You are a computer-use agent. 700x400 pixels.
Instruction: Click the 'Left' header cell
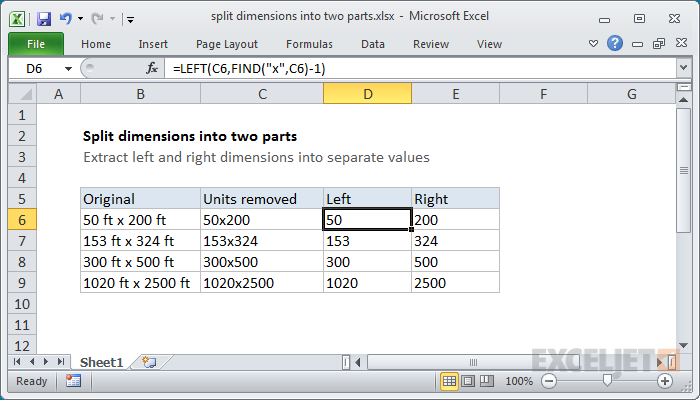click(367, 199)
